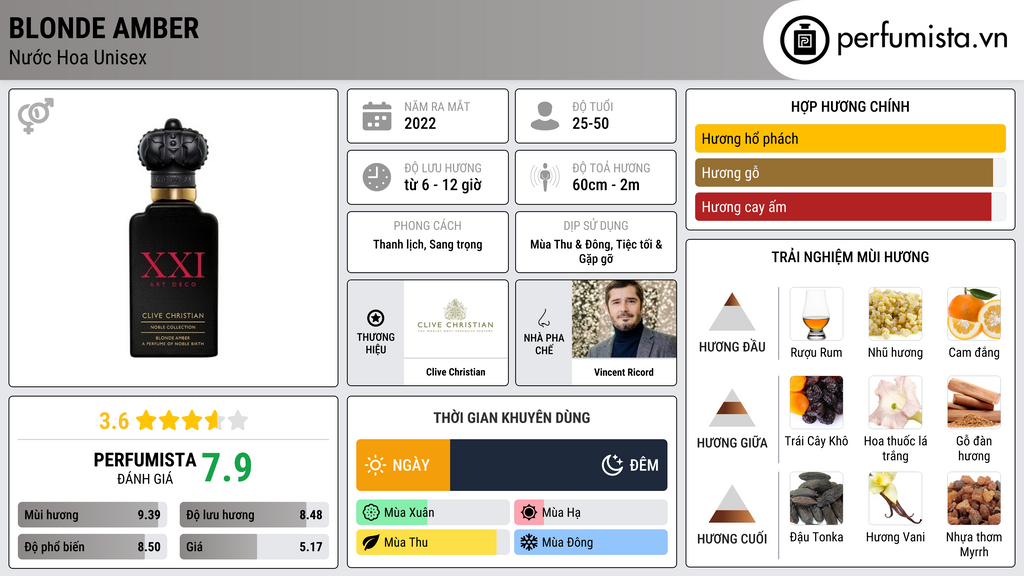This screenshot has width=1024, height=576.
Task: Click the Độ phổ biến 8.50 rating bar
Action: tap(92, 547)
